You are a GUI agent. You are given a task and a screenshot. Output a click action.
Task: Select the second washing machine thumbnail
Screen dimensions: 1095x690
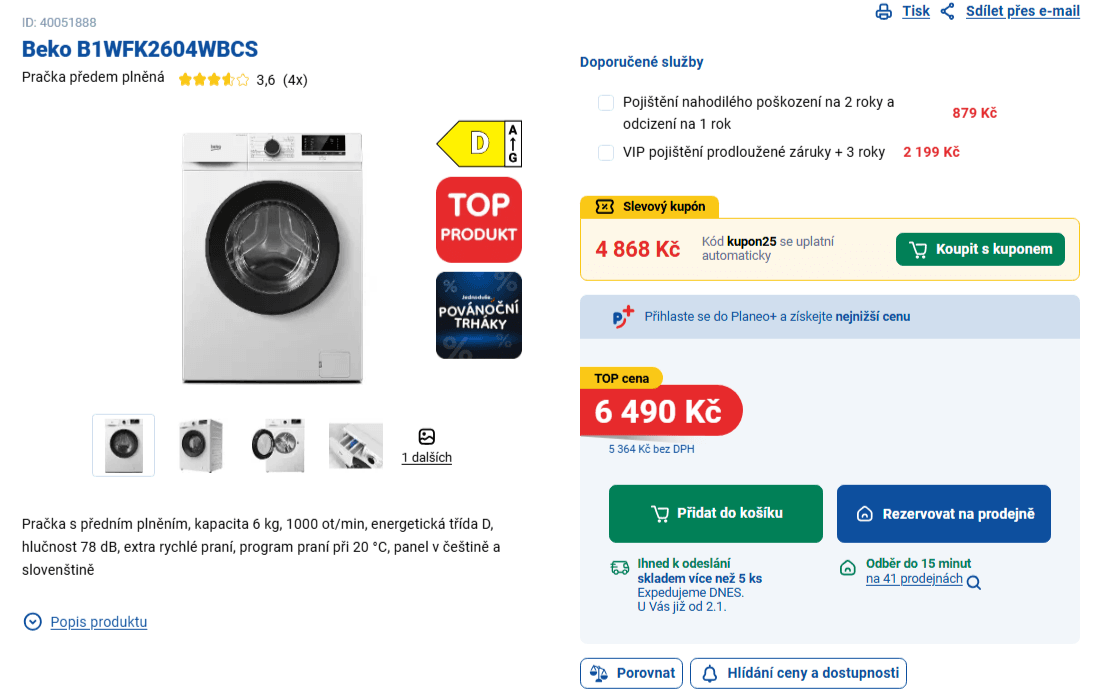199,444
